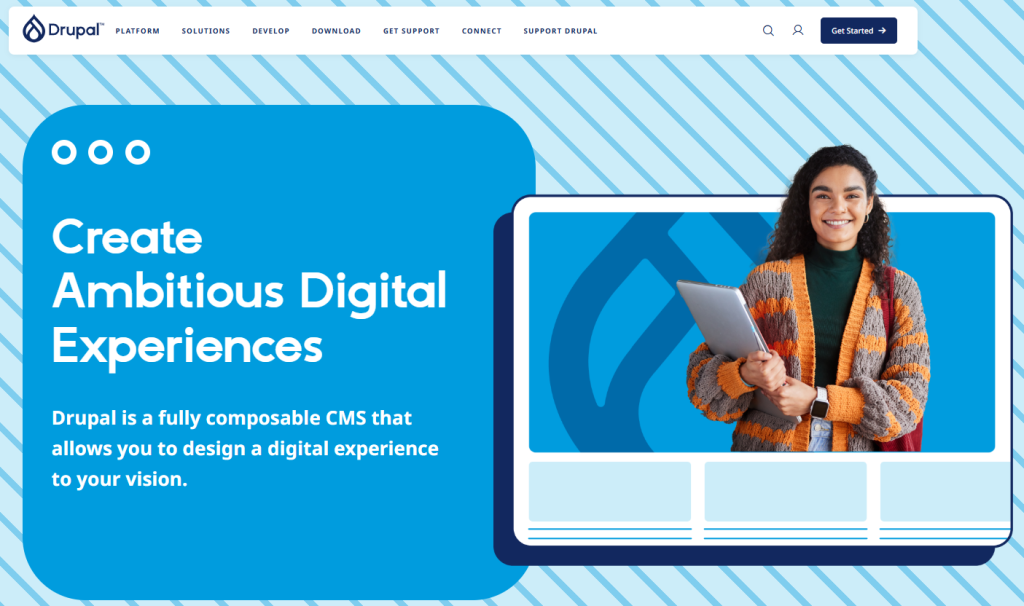Click the second light-blue placeholder card

786,492
